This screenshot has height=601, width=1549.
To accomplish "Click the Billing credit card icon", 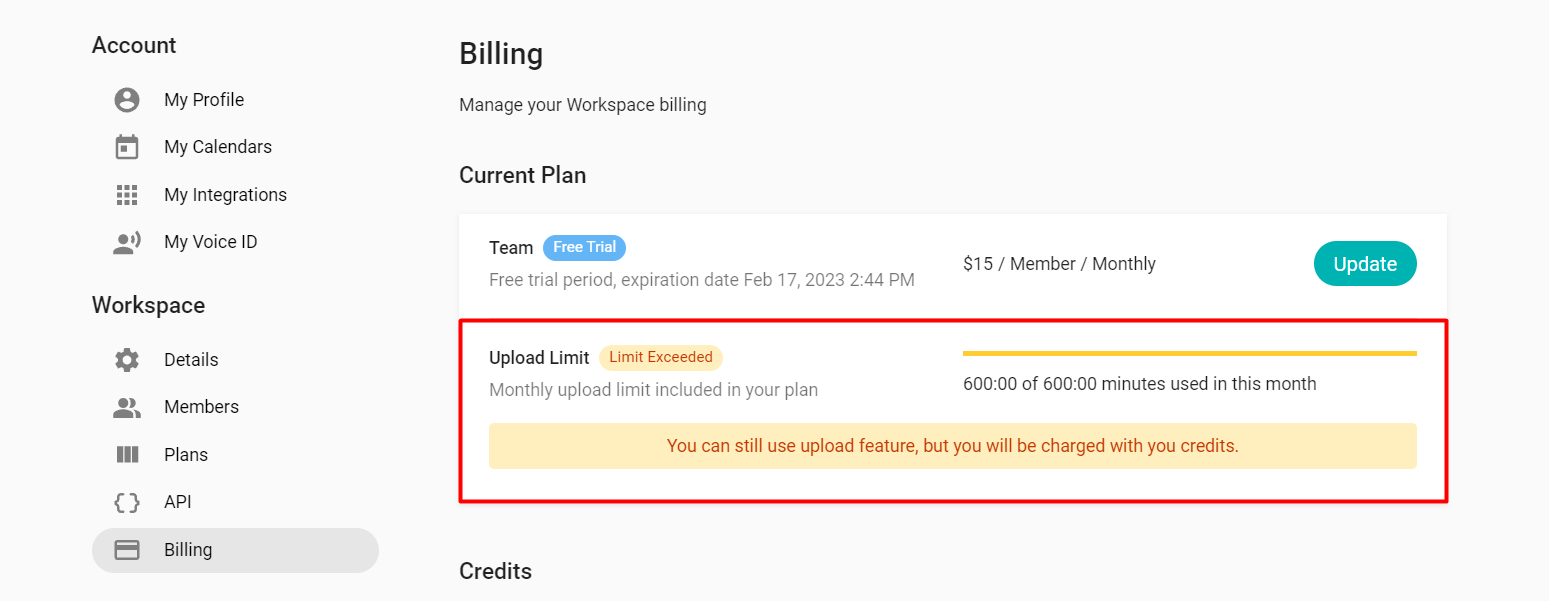I will 127,550.
